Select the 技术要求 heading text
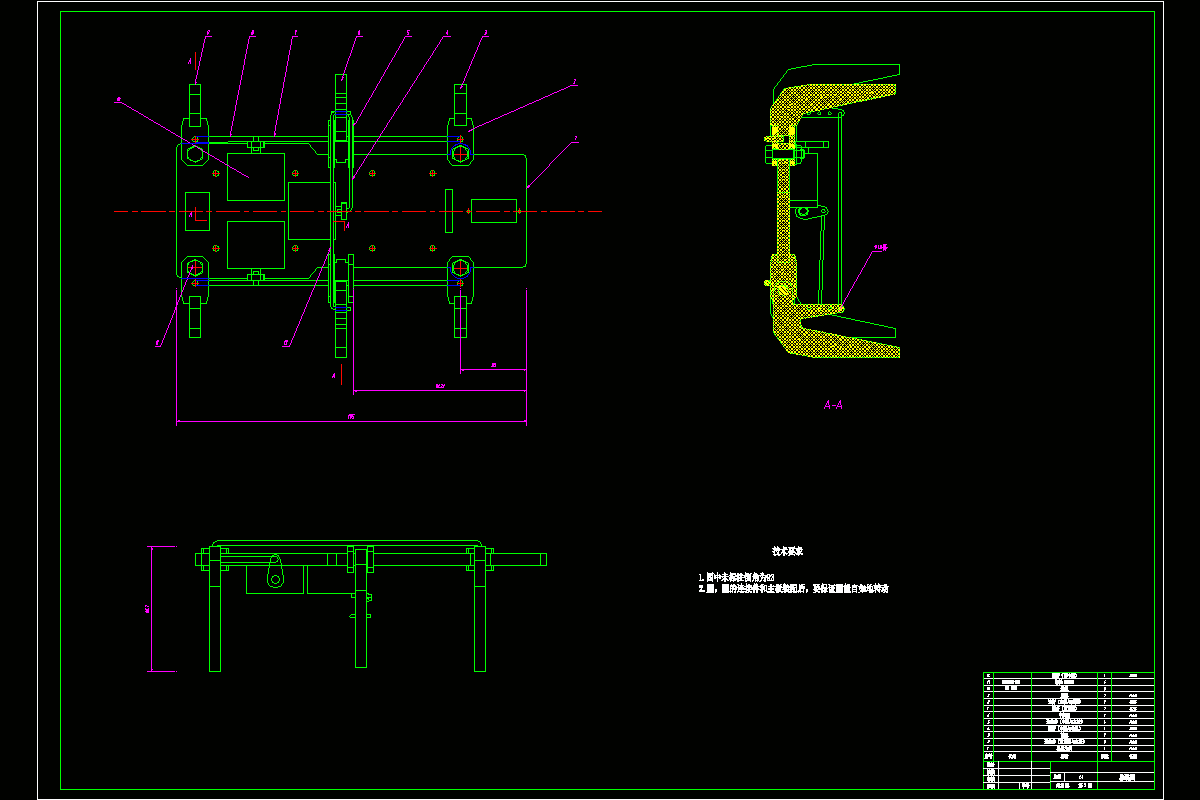 point(787,551)
